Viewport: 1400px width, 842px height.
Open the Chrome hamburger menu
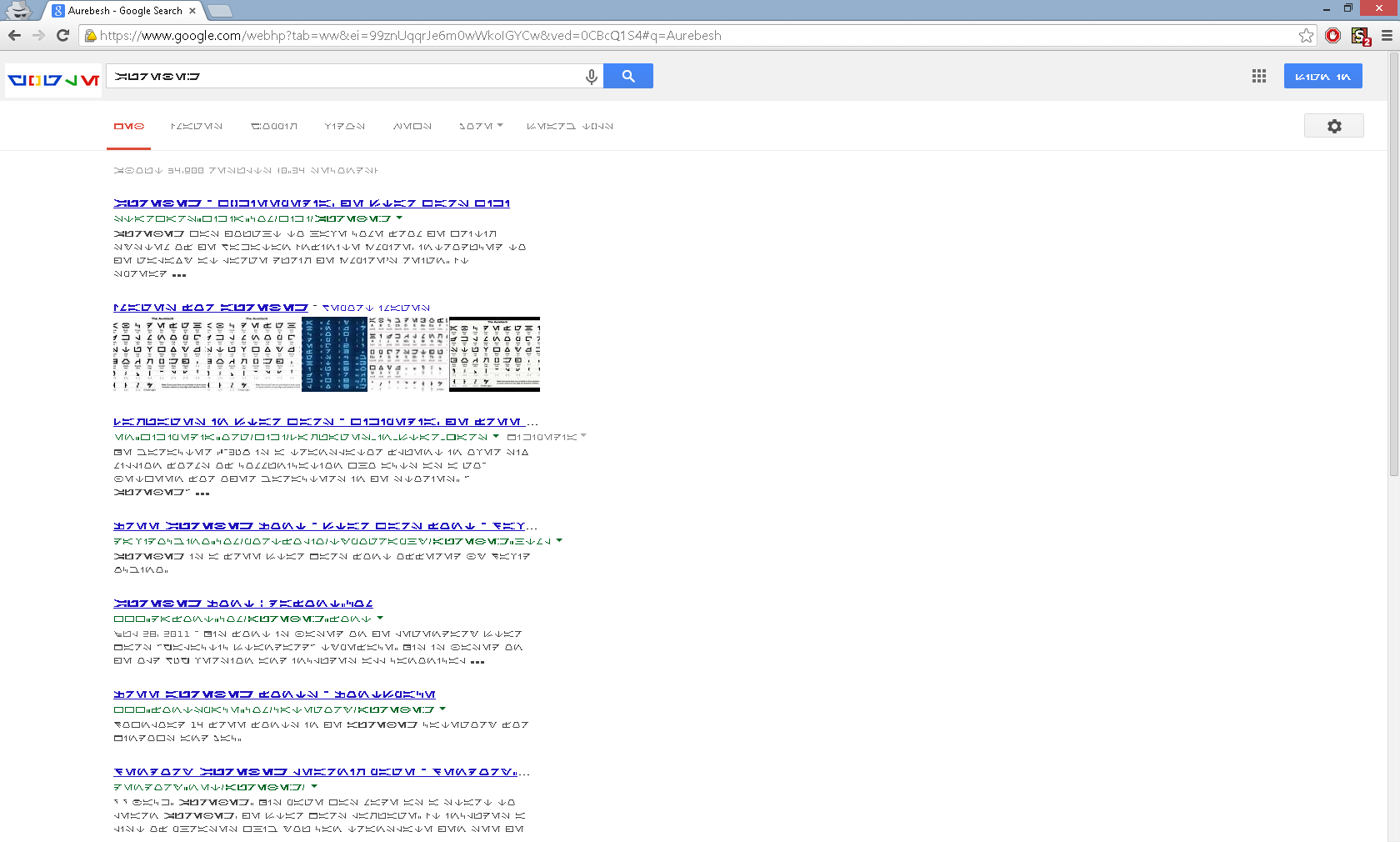pyautogui.click(x=1387, y=35)
